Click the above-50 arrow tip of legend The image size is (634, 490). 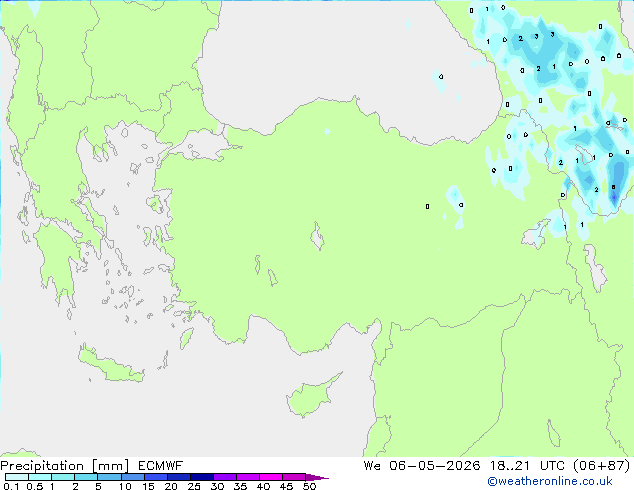coord(317,477)
